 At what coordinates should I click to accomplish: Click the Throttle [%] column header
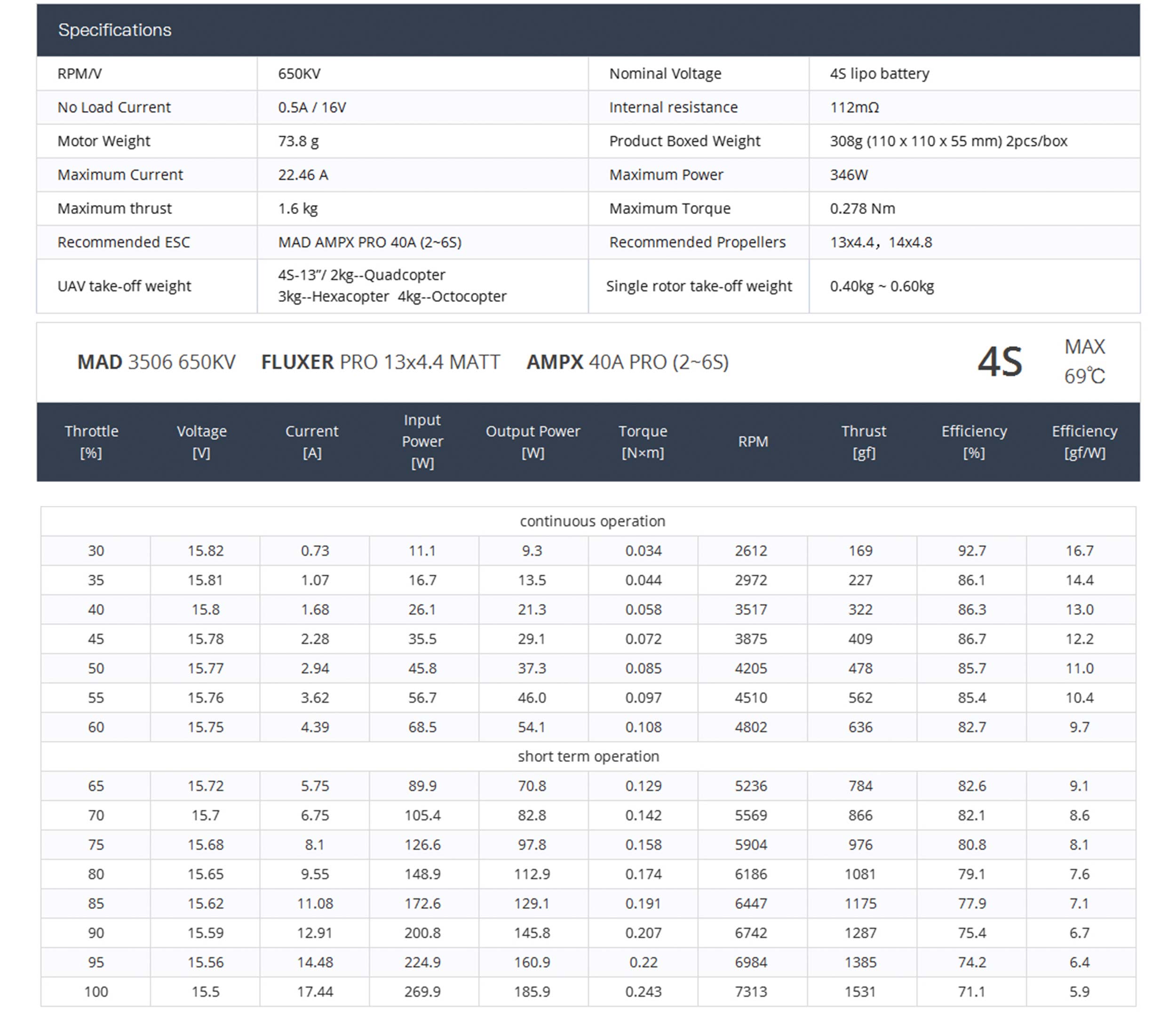point(91,442)
